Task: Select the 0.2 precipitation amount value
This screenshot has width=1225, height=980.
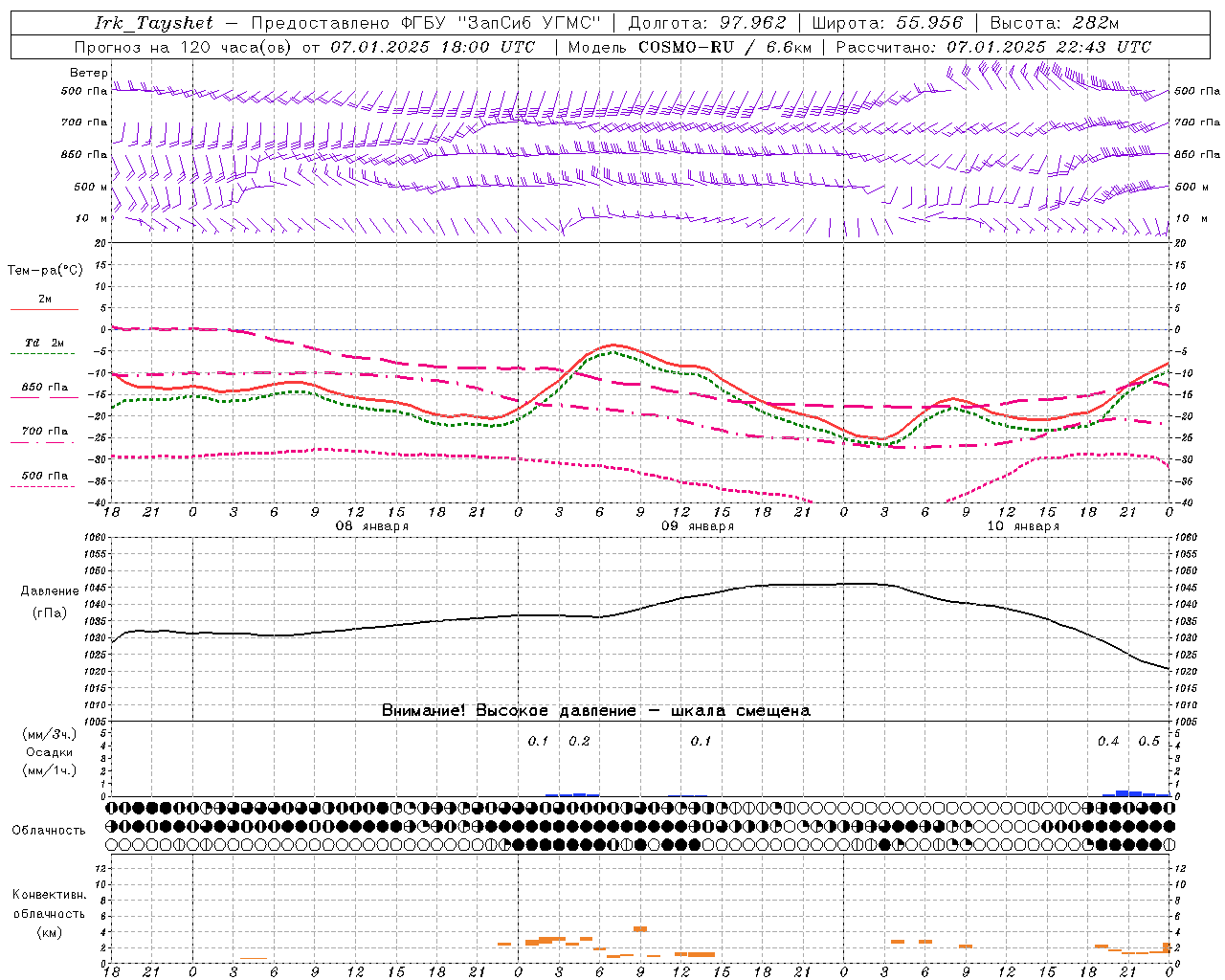Action: pyautogui.click(x=579, y=742)
